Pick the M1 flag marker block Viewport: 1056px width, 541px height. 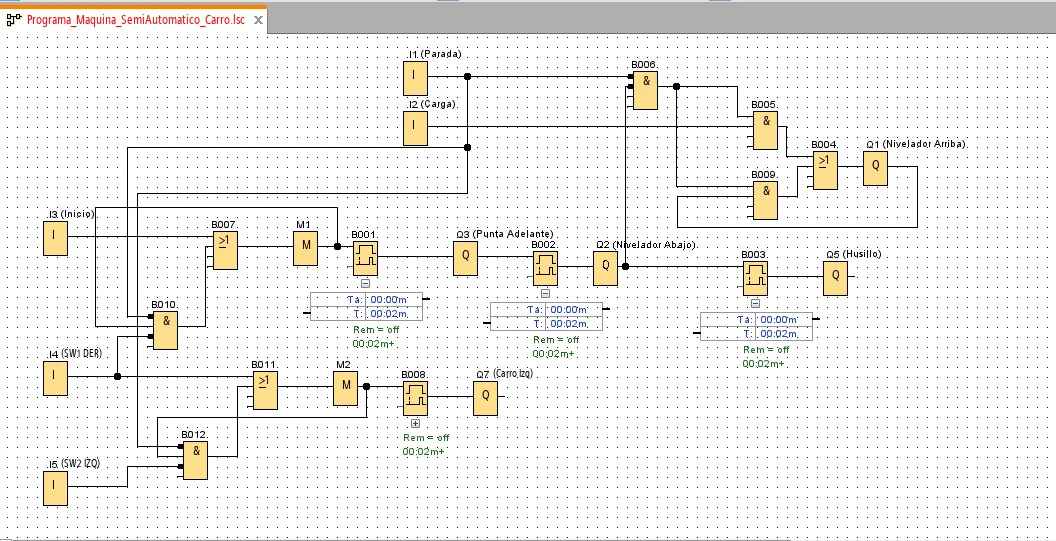coord(305,246)
